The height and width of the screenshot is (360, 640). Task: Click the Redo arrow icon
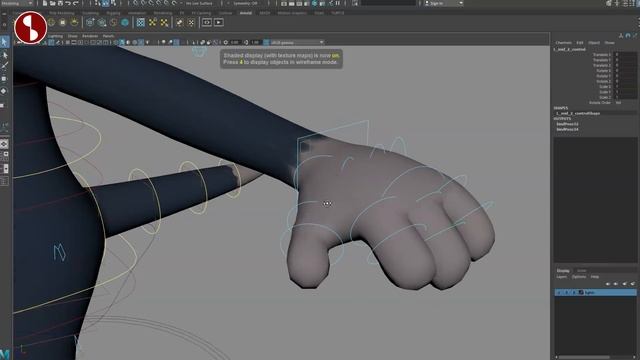(x=76, y=3)
